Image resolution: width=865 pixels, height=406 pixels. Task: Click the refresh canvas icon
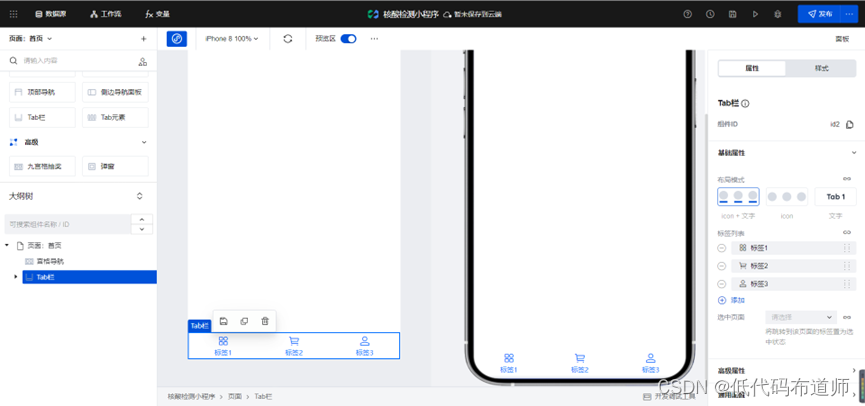tap(287, 39)
